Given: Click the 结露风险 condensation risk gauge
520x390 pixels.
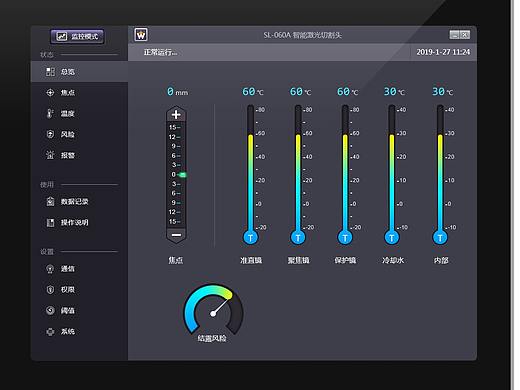Looking at the screenshot, I should pos(213,310).
